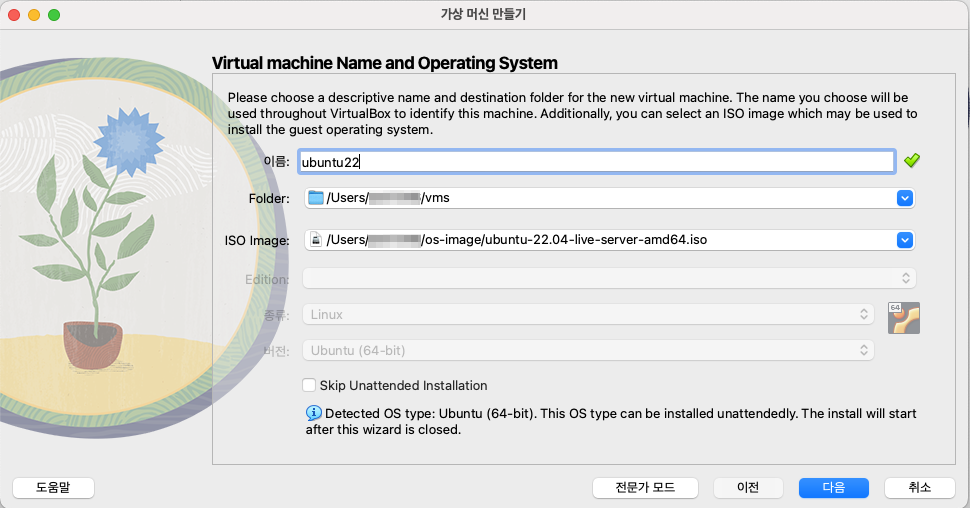Click the 이름: label

pos(277,161)
